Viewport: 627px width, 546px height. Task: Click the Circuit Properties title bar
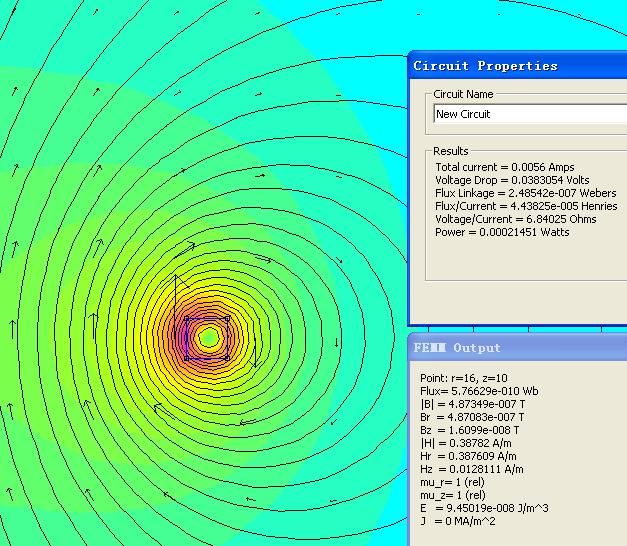click(x=518, y=66)
